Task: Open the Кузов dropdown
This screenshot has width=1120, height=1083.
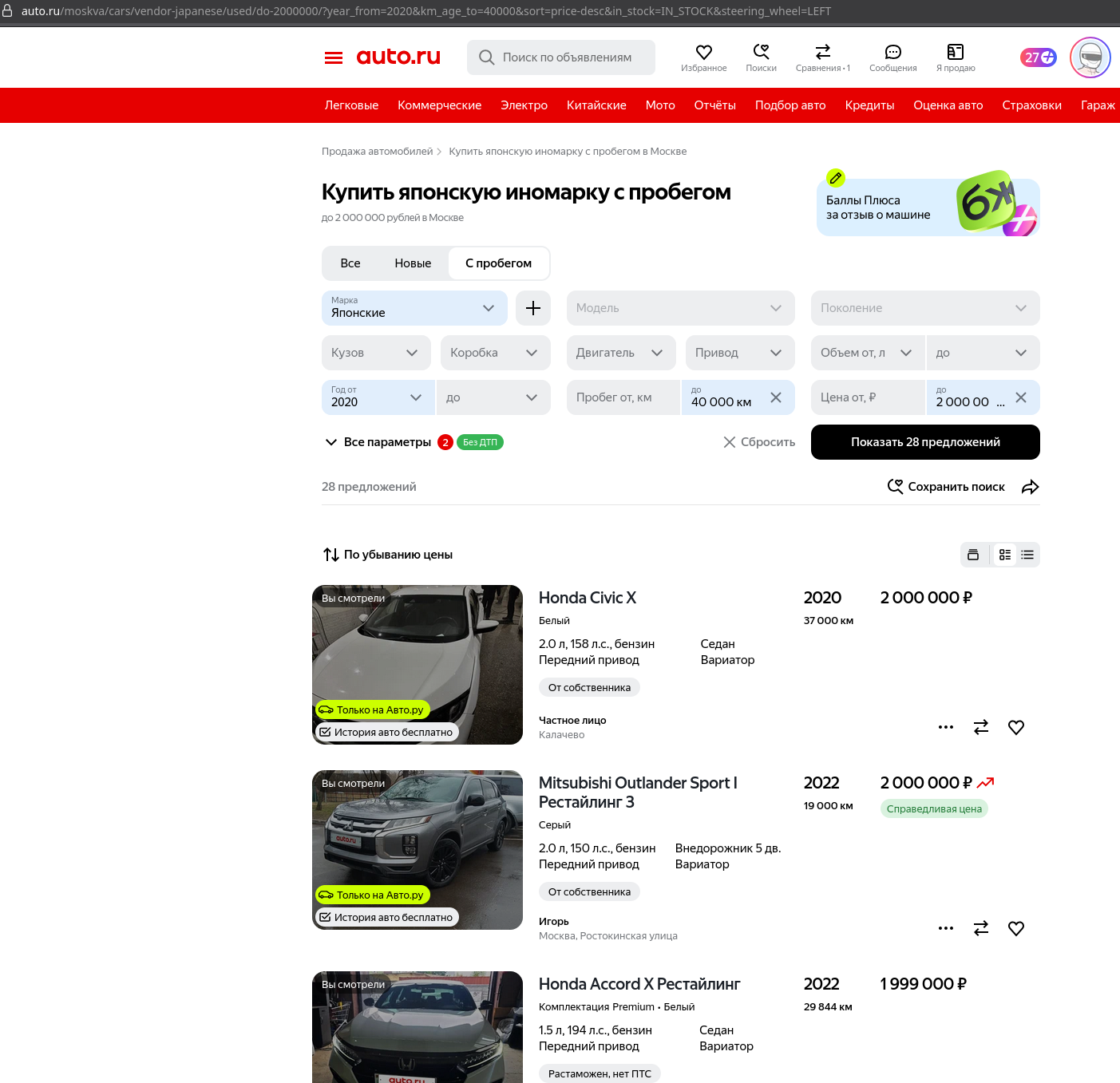Action: pos(376,353)
